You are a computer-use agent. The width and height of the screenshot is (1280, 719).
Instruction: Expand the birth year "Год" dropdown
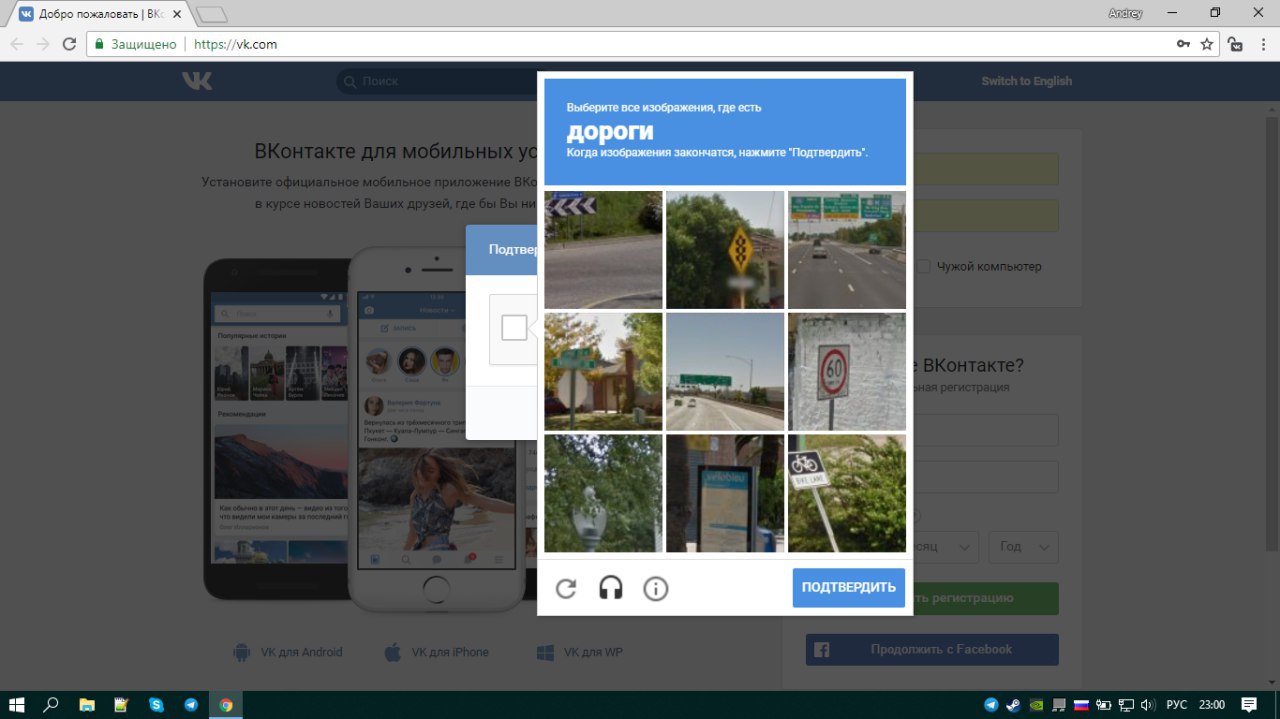pos(1023,547)
